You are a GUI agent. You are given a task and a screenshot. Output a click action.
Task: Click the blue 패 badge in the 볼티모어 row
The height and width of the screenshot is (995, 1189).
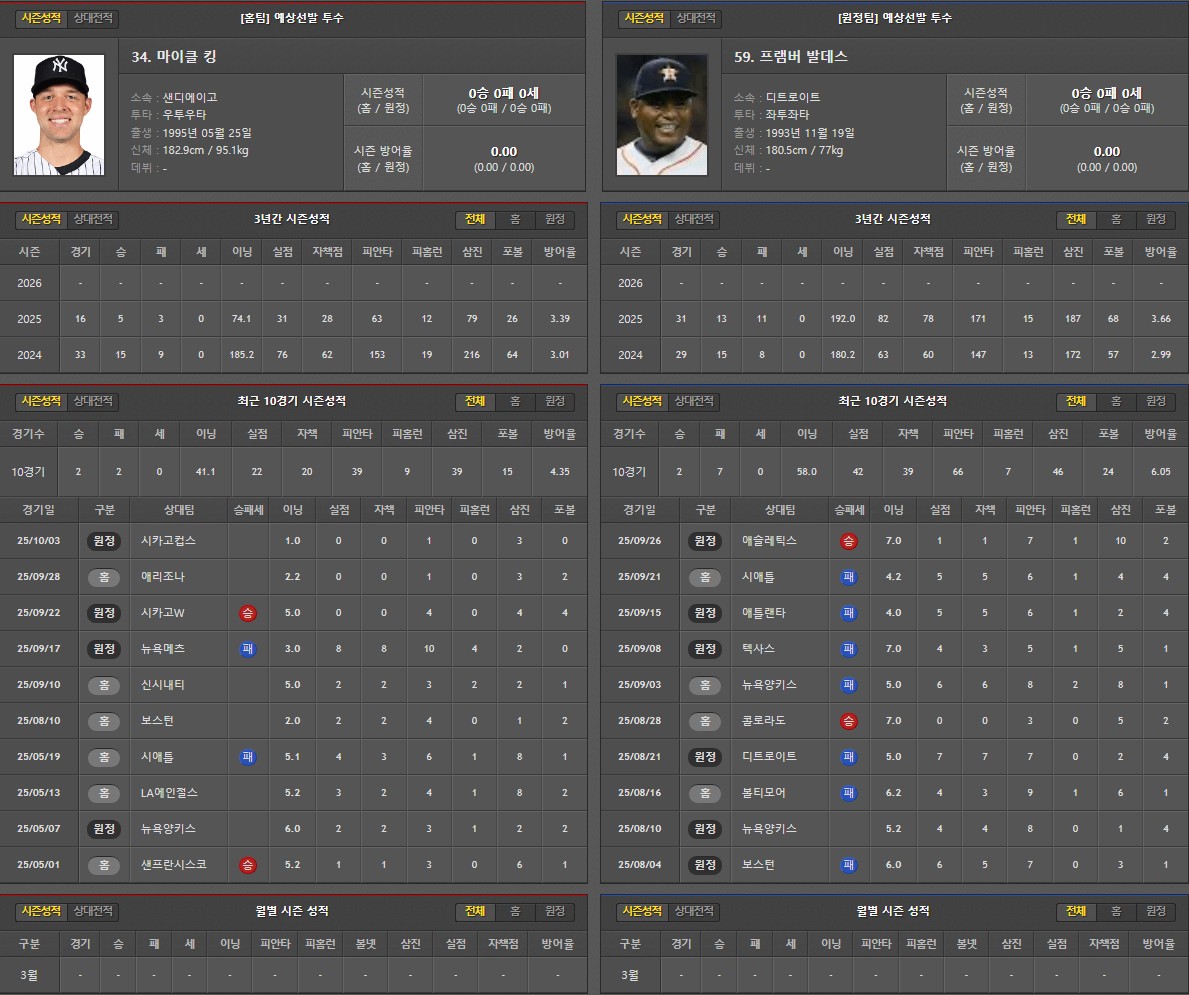coord(849,793)
